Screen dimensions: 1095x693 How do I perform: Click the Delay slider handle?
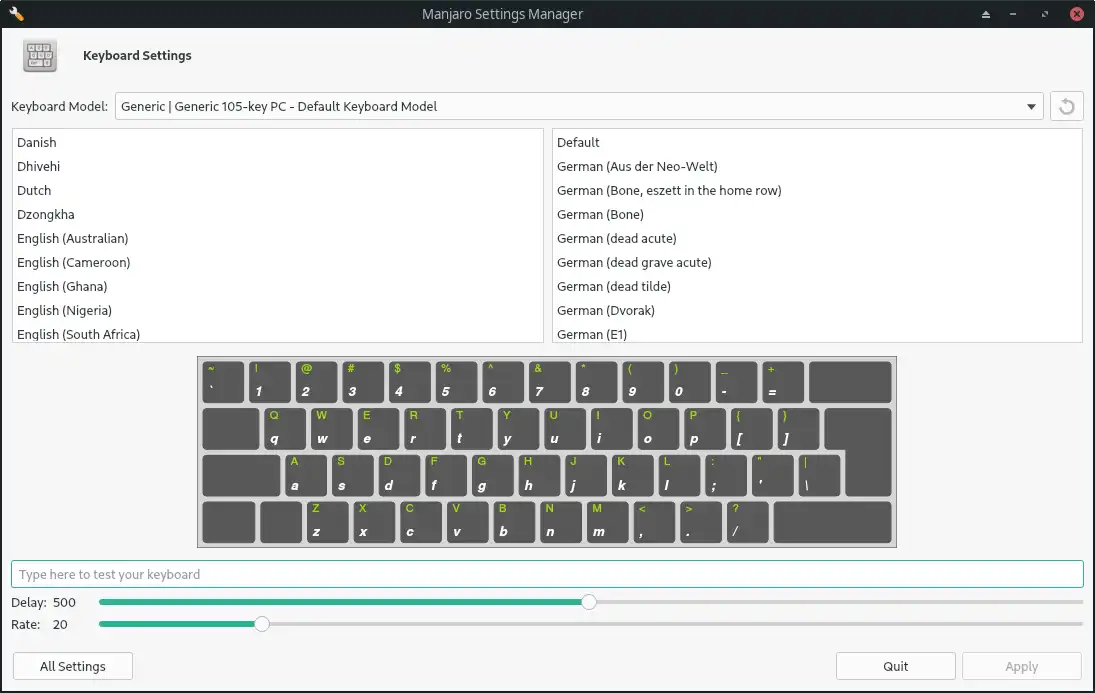589,602
